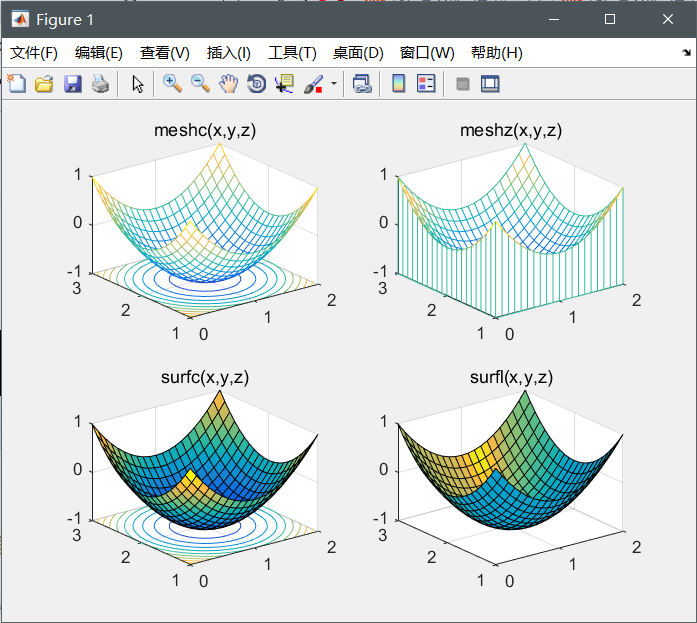Open file with the folder icon
The height and width of the screenshot is (623, 697).
(x=44, y=84)
